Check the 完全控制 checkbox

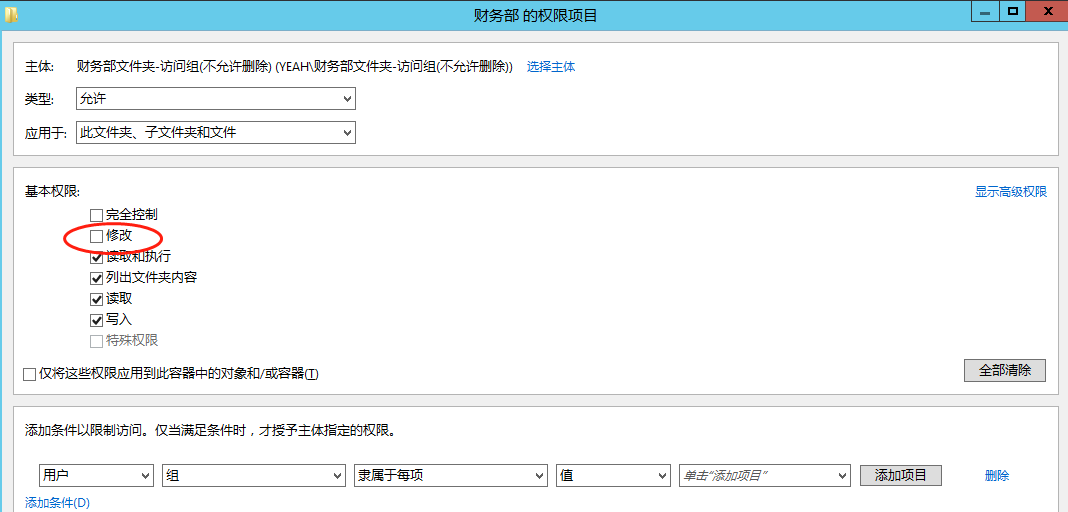[x=96, y=215]
